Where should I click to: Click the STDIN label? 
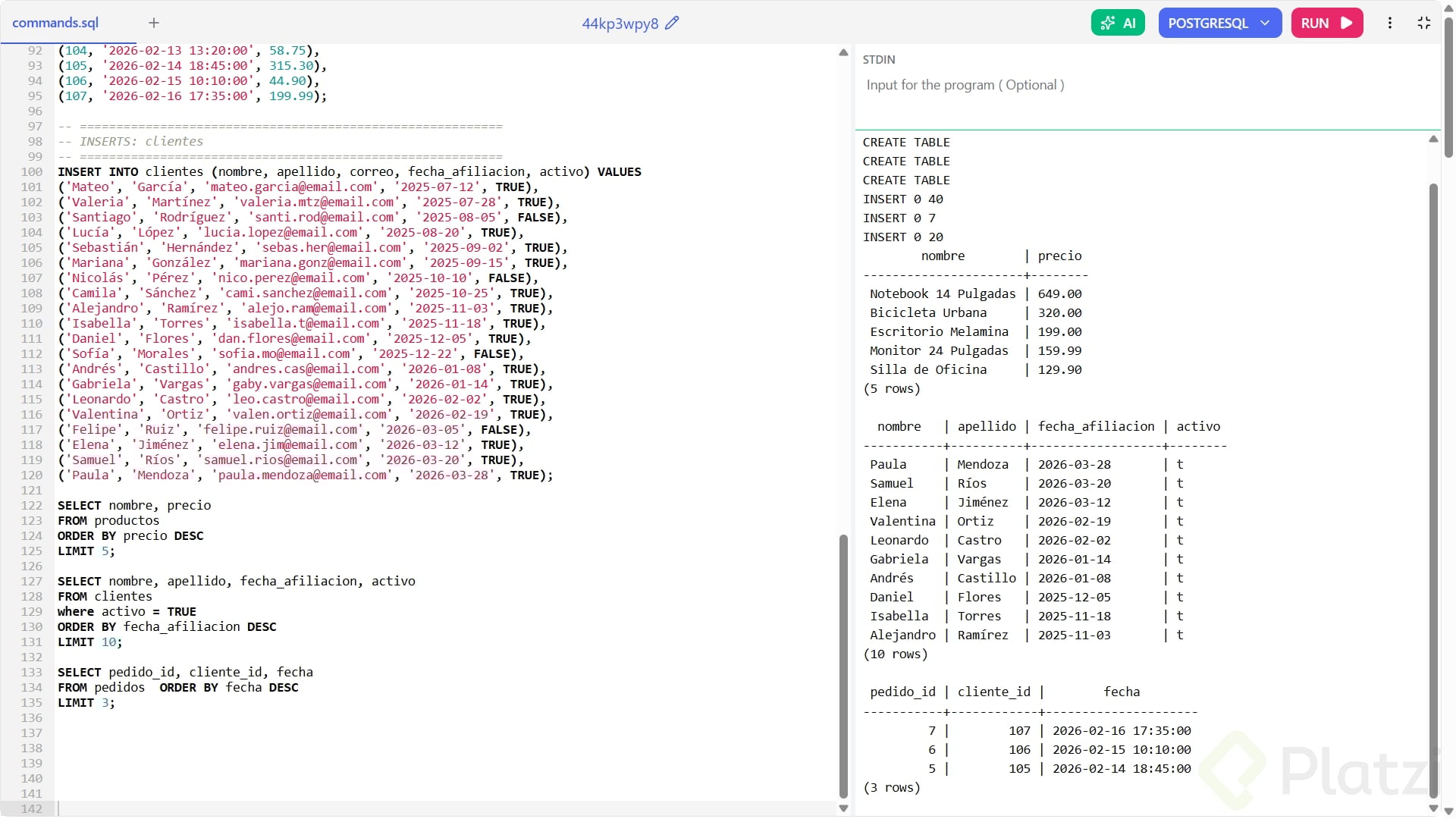click(x=879, y=59)
